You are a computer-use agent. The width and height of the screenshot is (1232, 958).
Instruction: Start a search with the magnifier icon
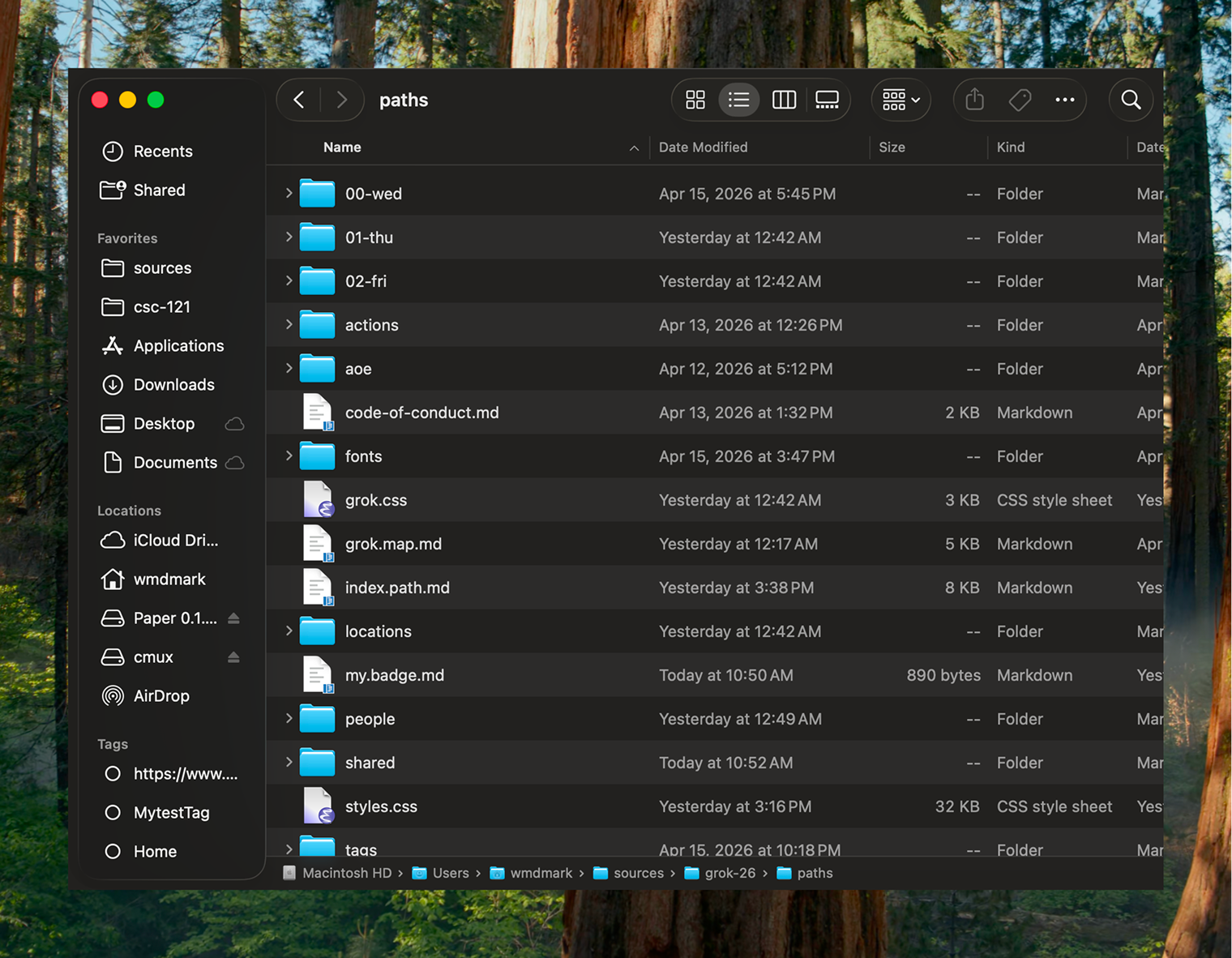(x=1131, y=100)
